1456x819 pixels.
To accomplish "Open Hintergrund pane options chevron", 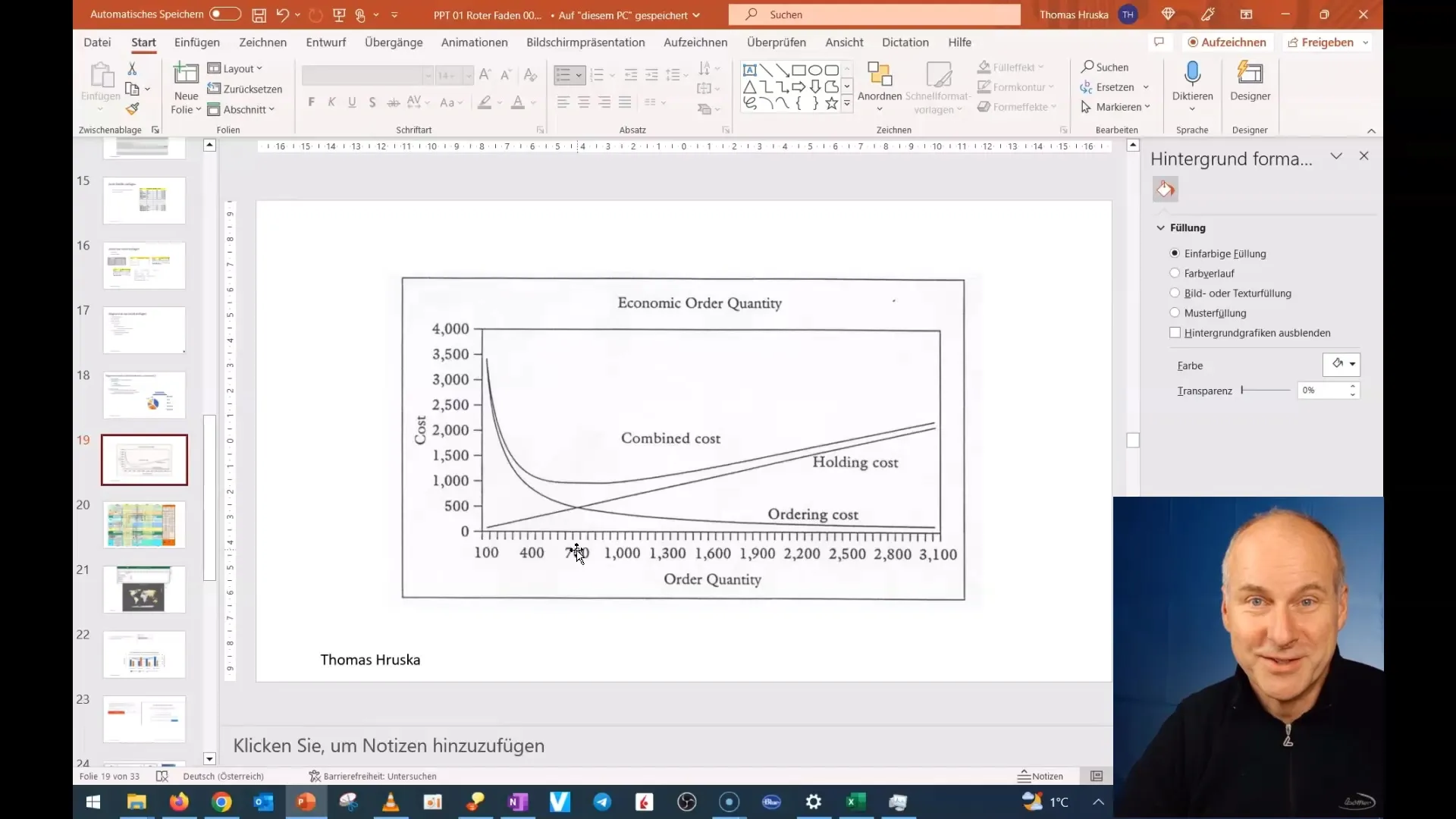I will (x=1336, y=155).
